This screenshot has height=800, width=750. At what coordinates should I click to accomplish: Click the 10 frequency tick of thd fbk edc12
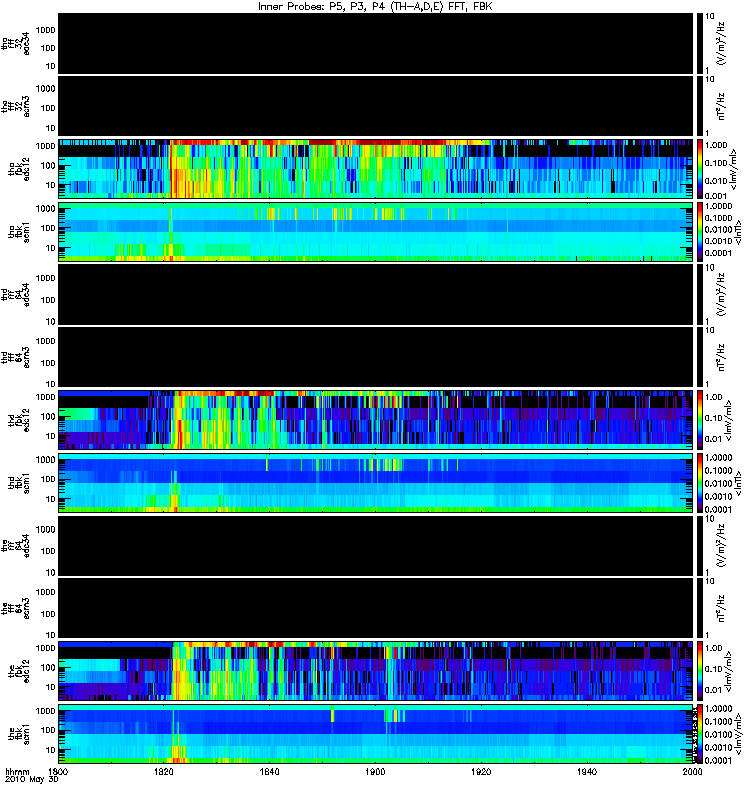[x=51, y=436]
